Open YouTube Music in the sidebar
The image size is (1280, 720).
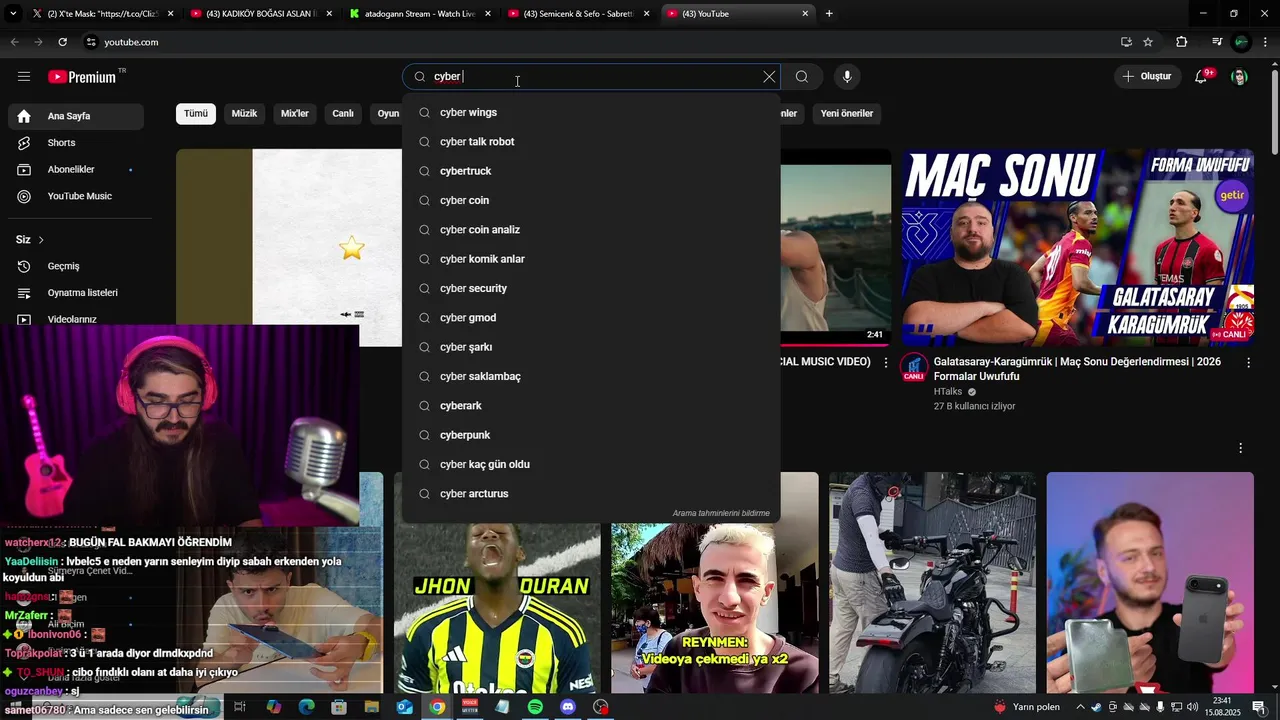tap(76, 196)
